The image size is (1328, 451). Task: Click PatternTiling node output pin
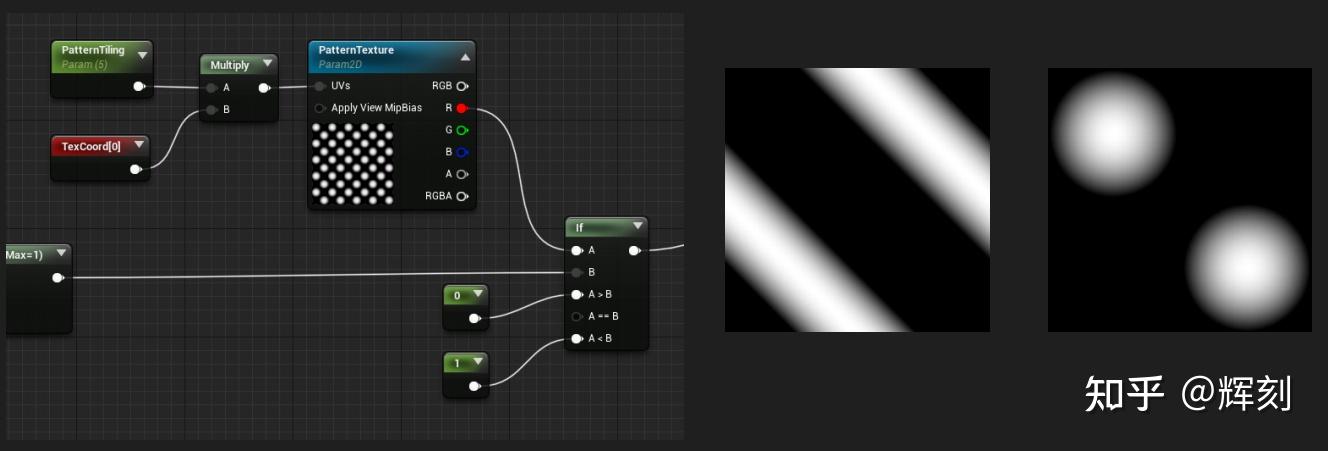tap(139, 87)
